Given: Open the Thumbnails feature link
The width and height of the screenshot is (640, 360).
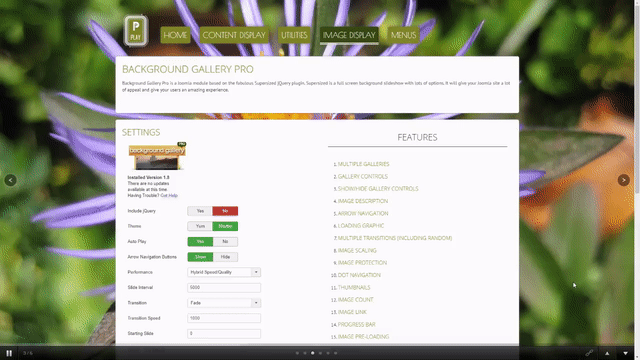Looking at the screenshot, I should [x=354, y=287].
